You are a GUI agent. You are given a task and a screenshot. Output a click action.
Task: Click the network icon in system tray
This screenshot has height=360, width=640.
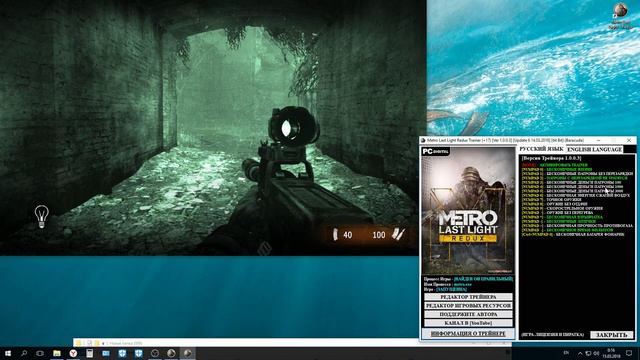(588, 353)
